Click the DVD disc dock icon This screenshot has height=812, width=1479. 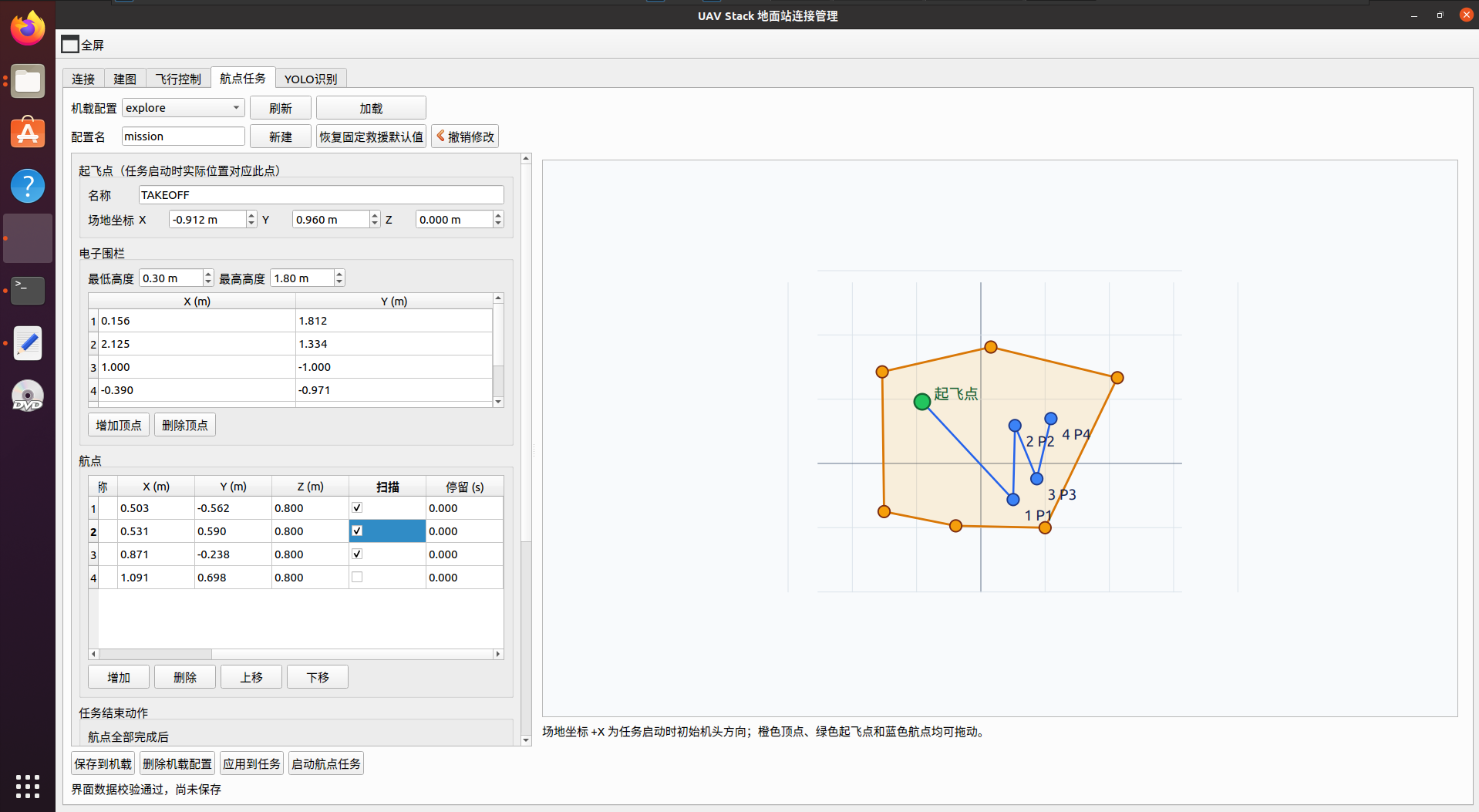[x=28, y=396]
